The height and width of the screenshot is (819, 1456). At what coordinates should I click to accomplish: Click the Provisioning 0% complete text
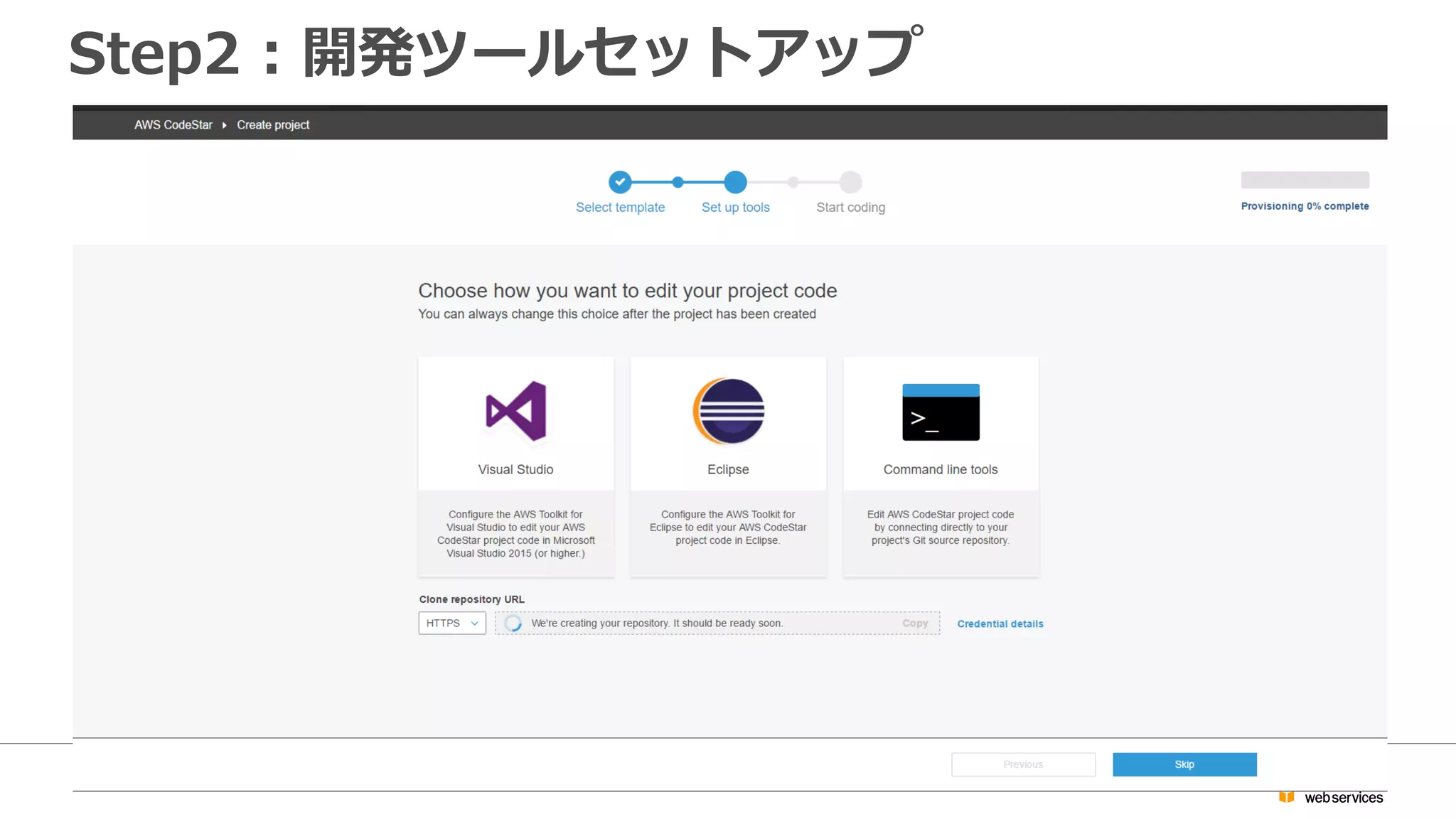[1305, 206]
